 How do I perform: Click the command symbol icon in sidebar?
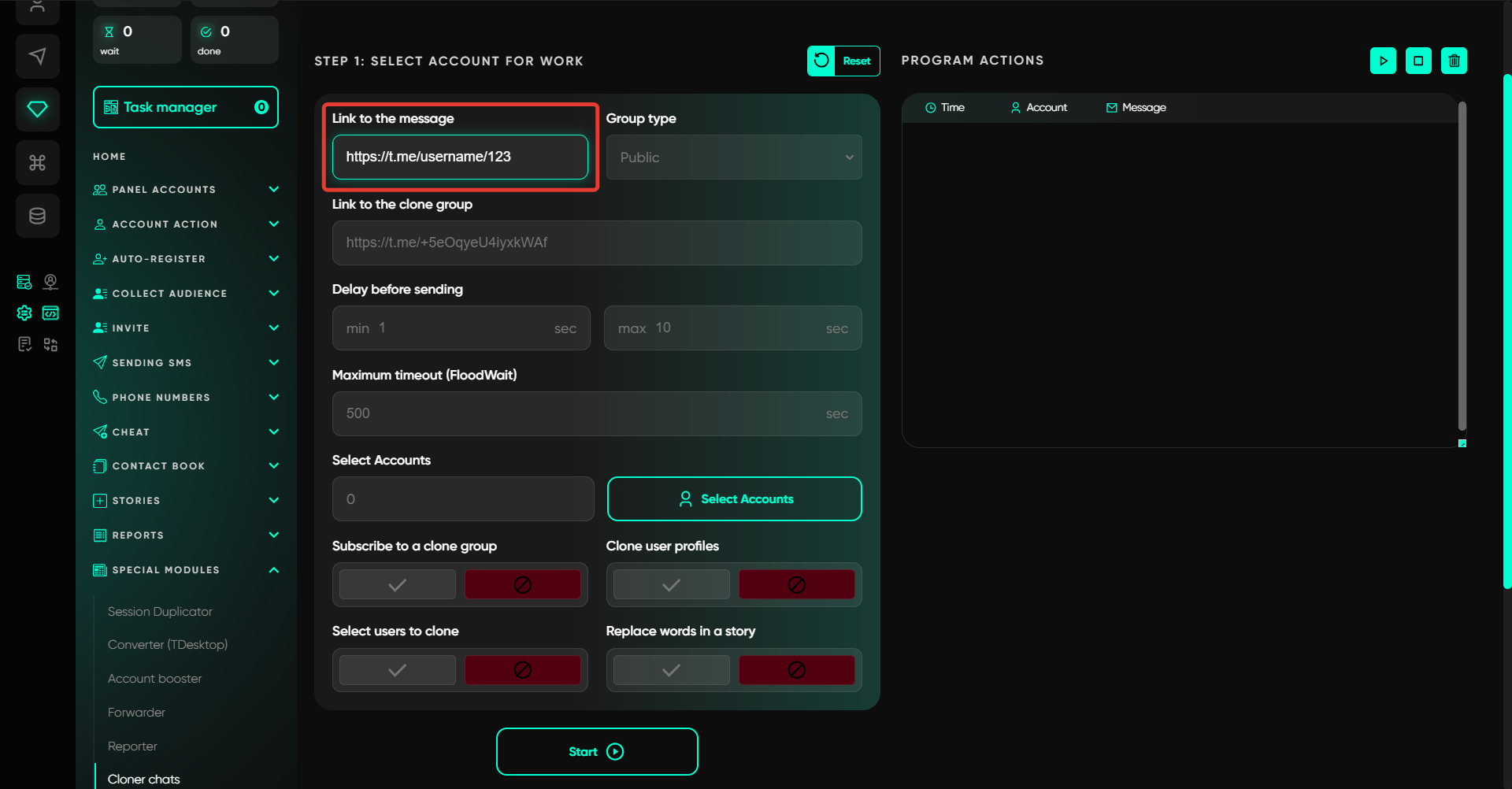click(38, 162)
